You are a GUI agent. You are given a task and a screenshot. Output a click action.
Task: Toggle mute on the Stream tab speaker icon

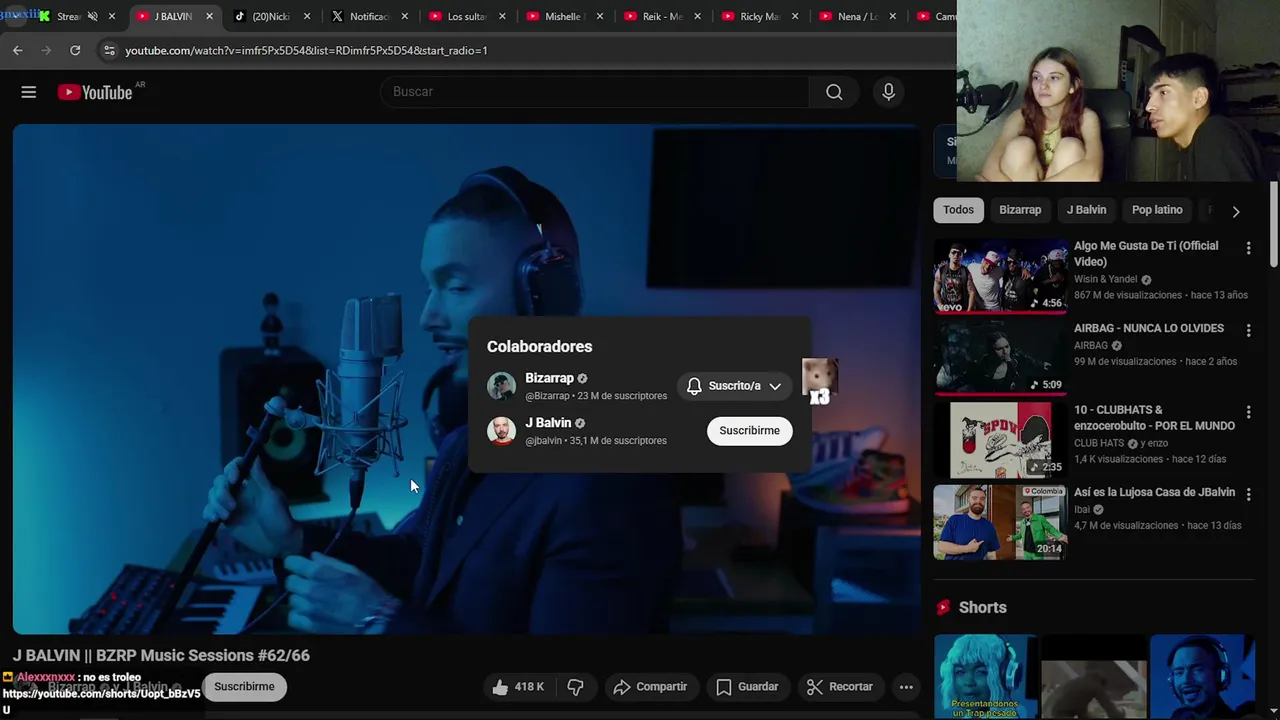point(92,16)
